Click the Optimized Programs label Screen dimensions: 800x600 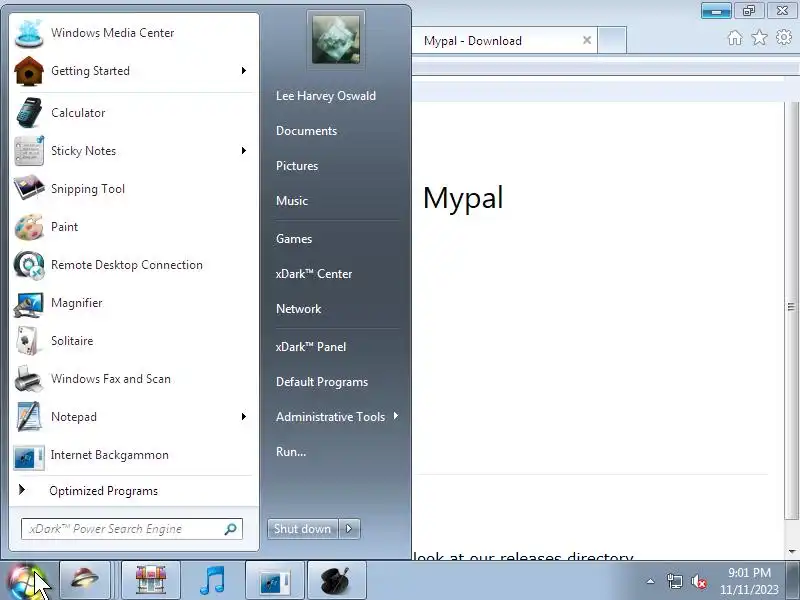click(104, 491)
